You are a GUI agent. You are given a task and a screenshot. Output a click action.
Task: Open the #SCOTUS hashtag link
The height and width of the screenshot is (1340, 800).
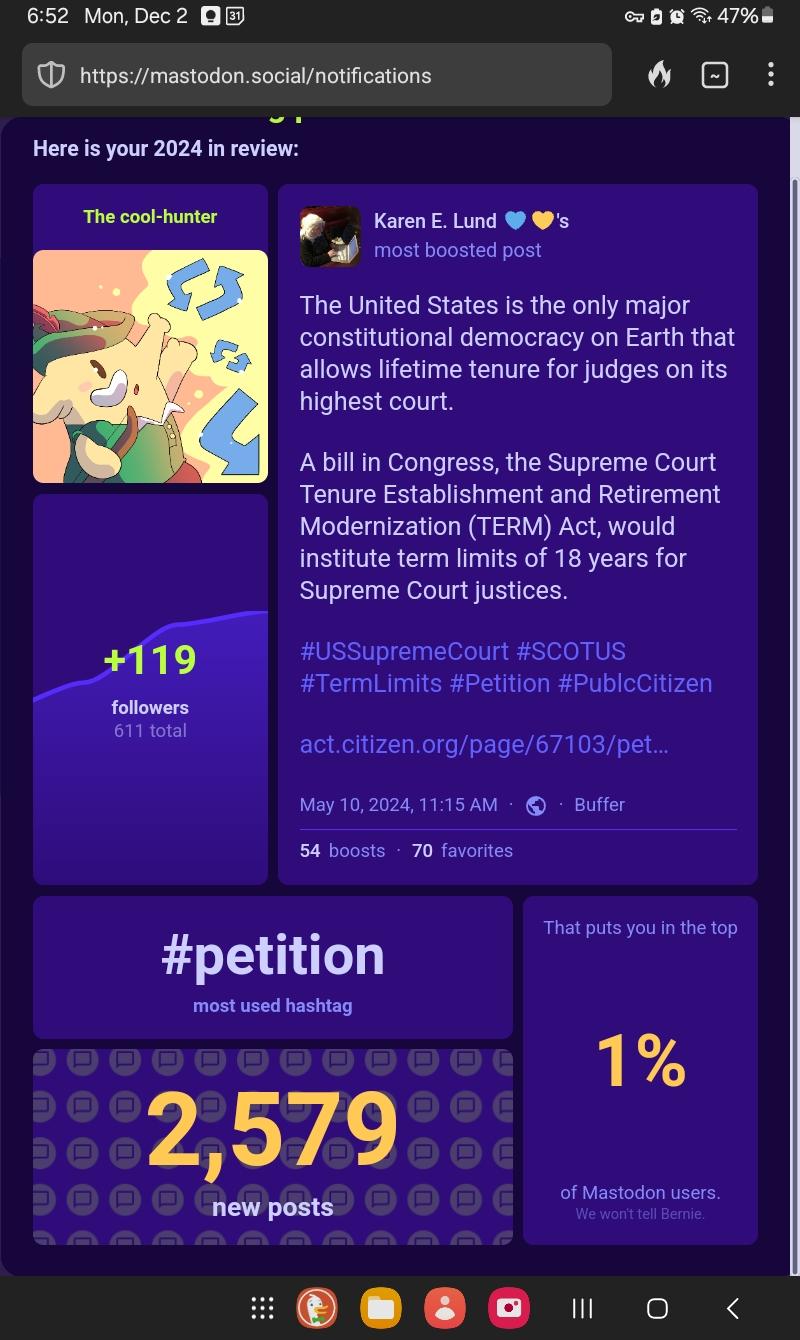(x=571, y=652)
